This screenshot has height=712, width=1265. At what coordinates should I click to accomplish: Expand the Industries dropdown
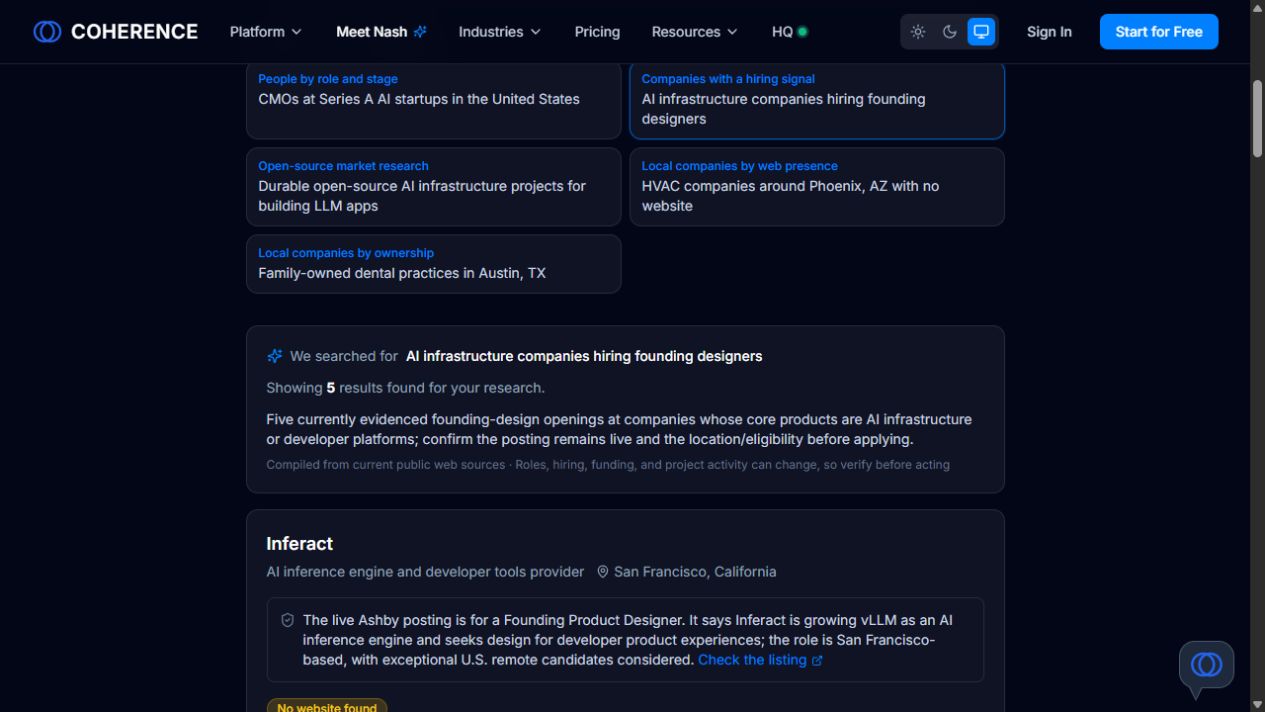pos(499,32)
